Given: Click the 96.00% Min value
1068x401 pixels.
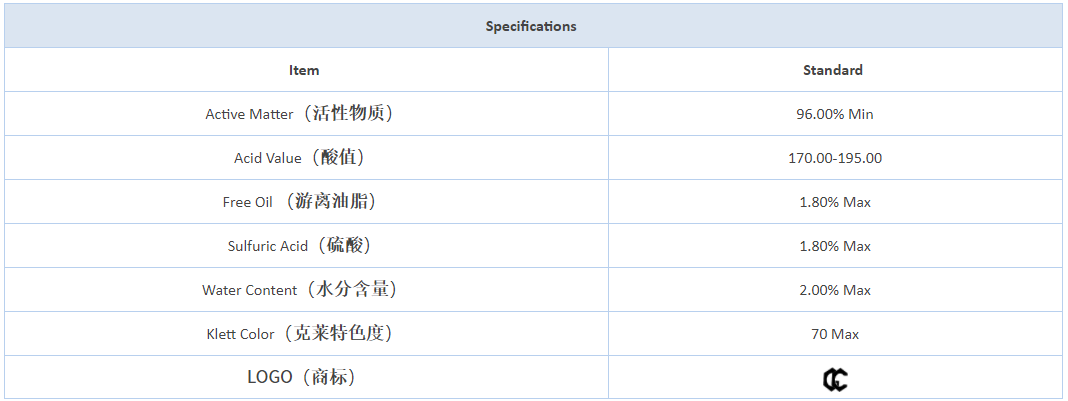Looking at the screenshot, I should tap(835, 114).
